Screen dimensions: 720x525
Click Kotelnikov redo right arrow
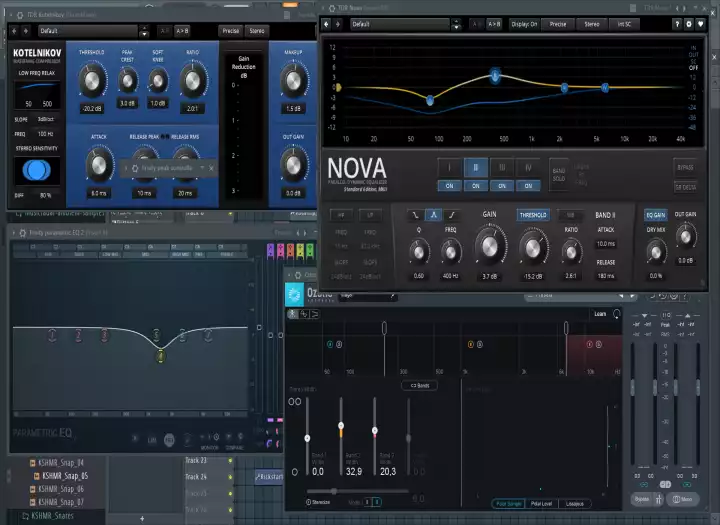(26, 31)
